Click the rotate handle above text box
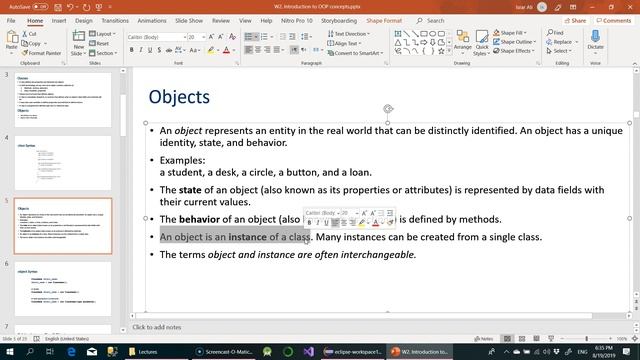 [x=388, y=109]
